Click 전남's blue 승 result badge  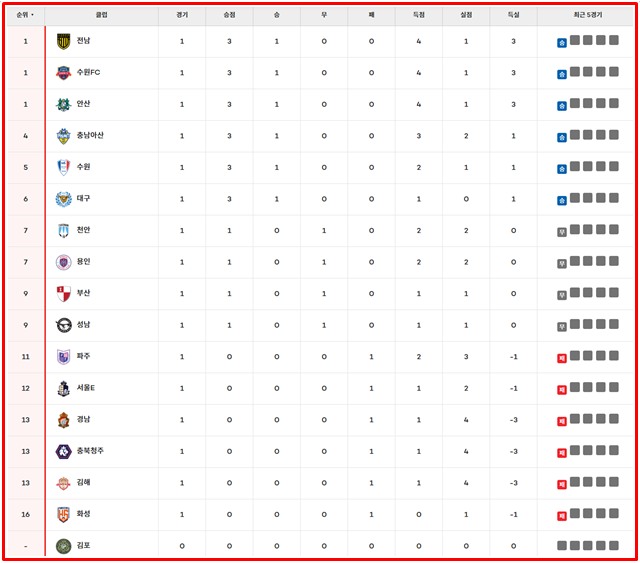tap(562, 42)
